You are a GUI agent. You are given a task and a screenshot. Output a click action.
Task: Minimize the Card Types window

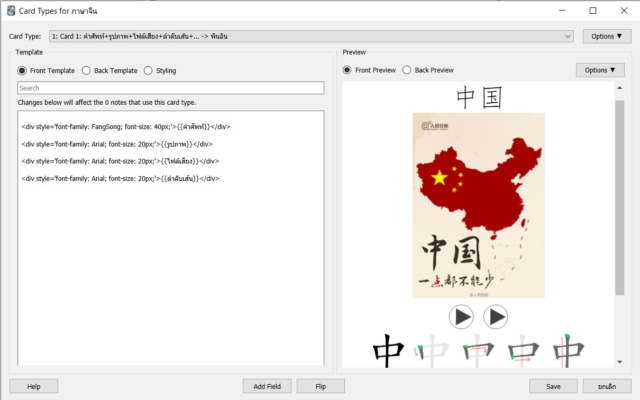click(562, 11)
